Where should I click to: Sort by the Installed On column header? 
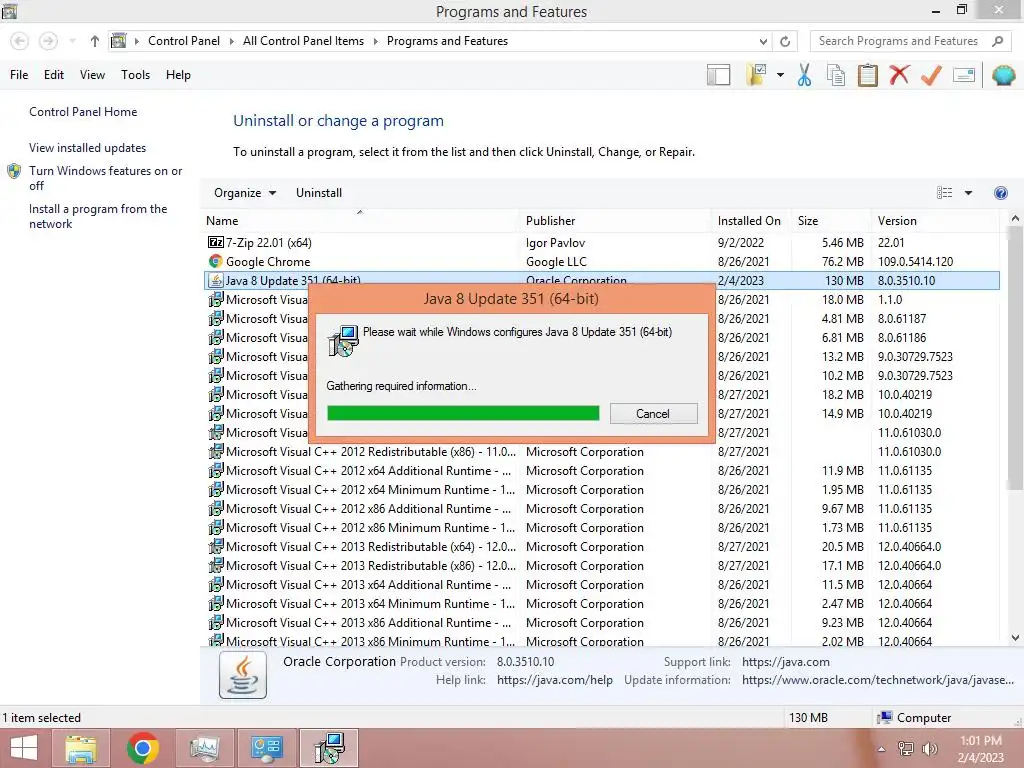[x=751, y=221]
